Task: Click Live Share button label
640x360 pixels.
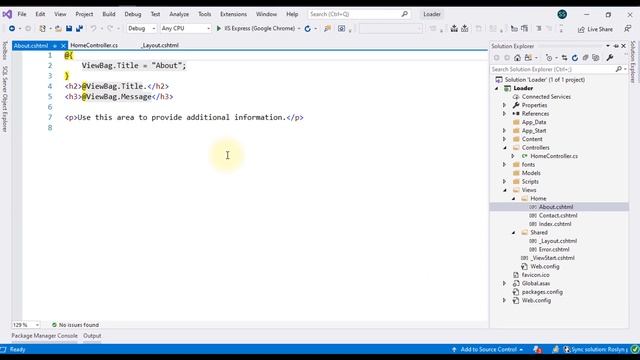Action: [x=600, y=29]
